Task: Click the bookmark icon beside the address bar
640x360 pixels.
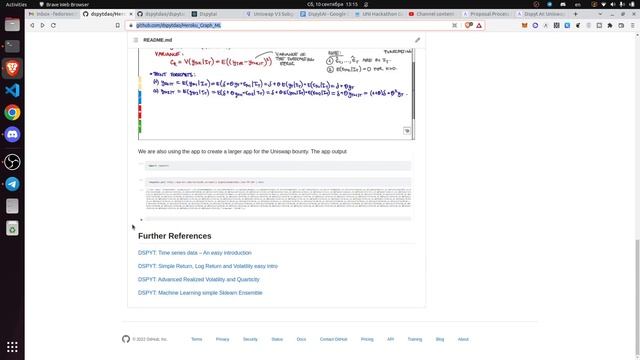Action: [118, 25]
